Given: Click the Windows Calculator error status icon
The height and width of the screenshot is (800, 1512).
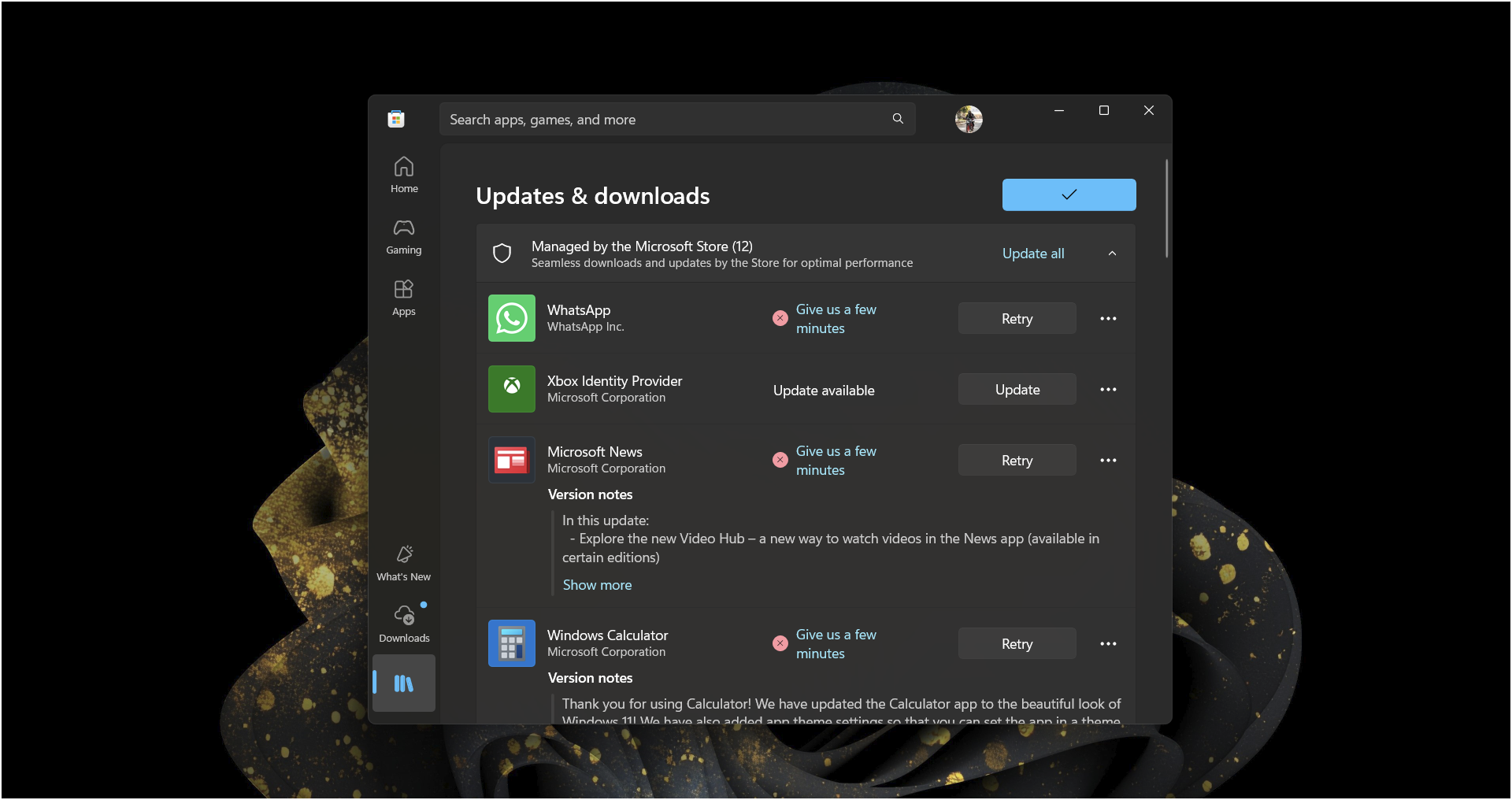Looking at the screenshot, I should pos(780,643).
